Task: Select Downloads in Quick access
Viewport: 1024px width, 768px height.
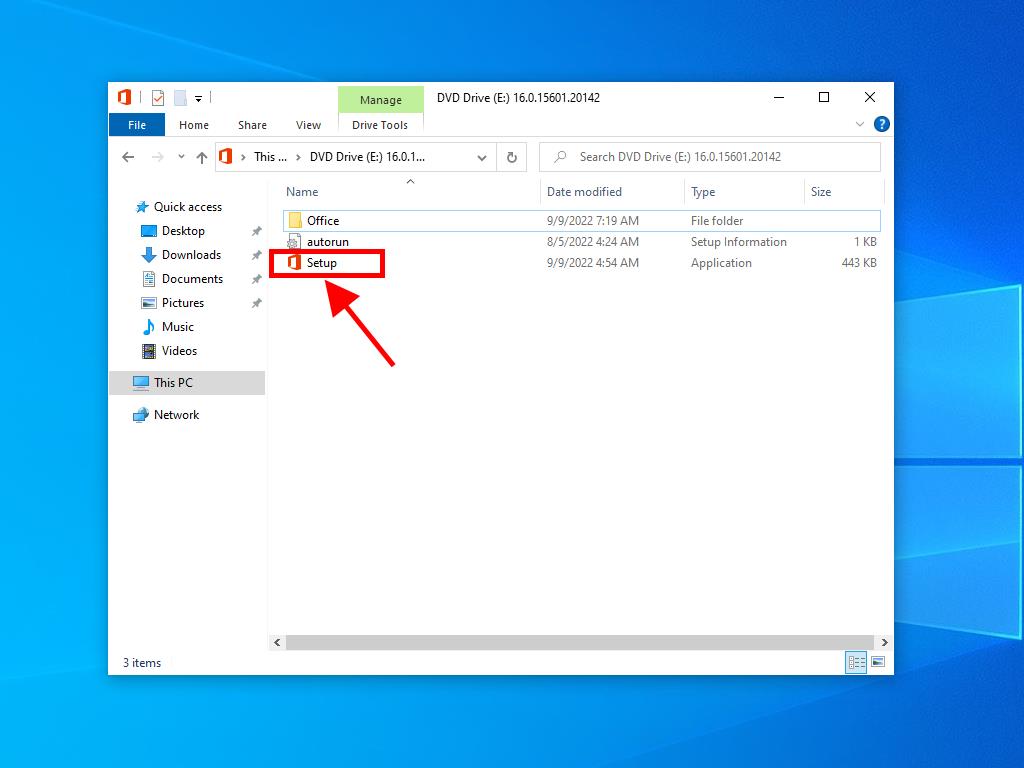Action: 191,255
